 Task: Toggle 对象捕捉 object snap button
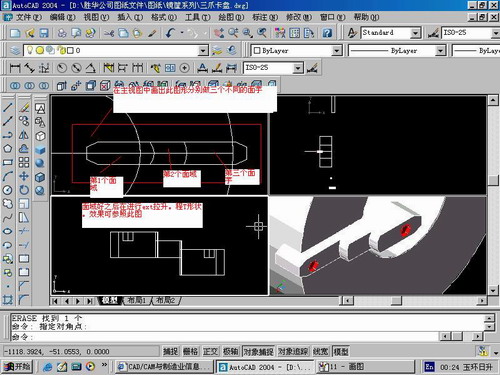tap(259, 351)
